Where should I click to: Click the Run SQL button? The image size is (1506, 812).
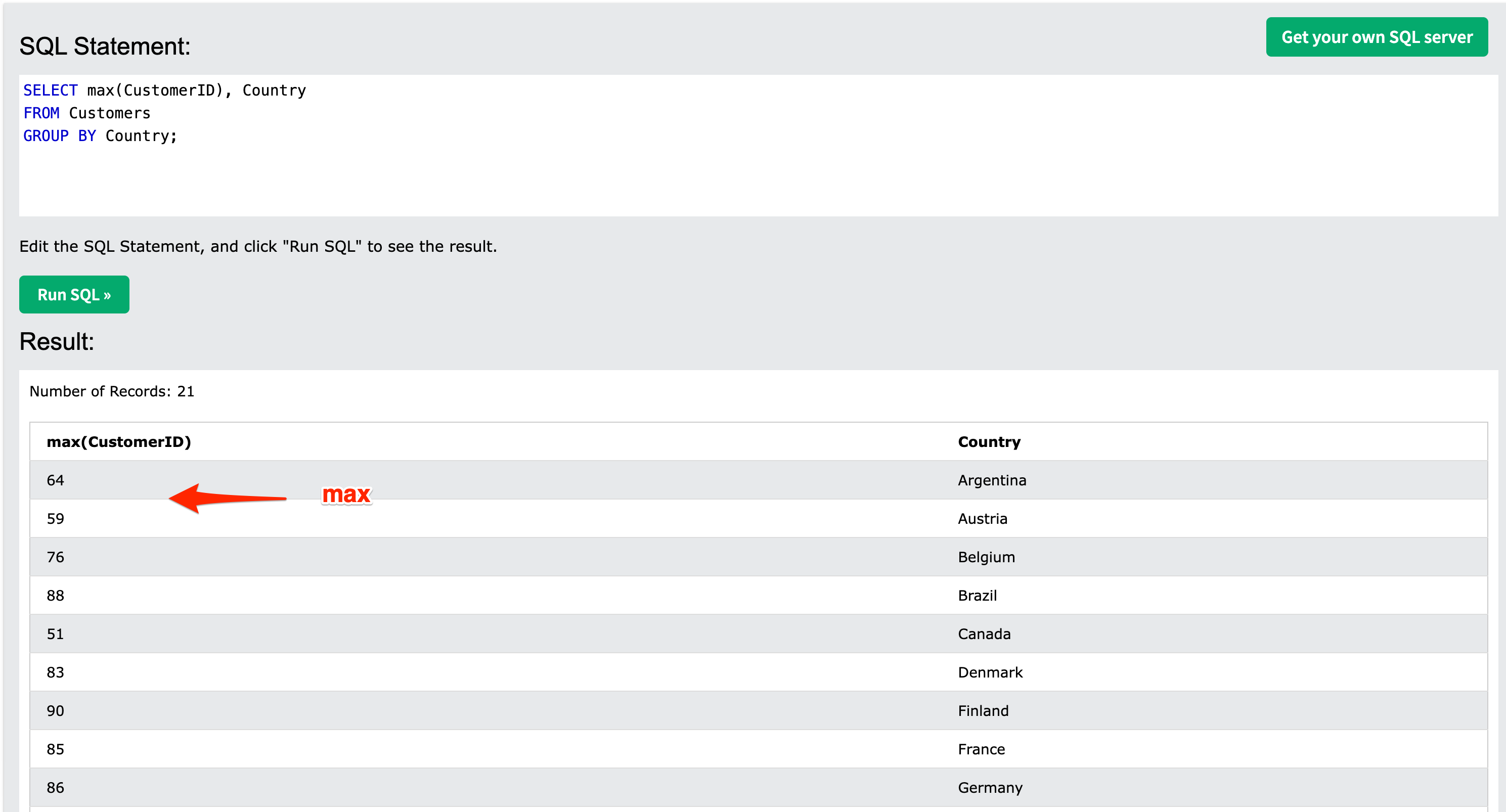pos(74,295)
